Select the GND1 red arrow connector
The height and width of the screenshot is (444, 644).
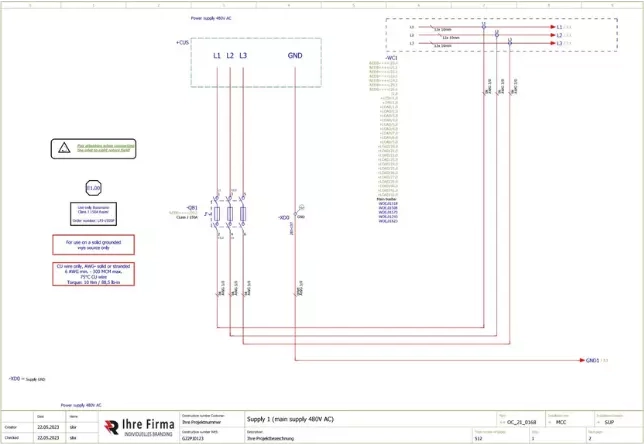click(x=582, y=360)
